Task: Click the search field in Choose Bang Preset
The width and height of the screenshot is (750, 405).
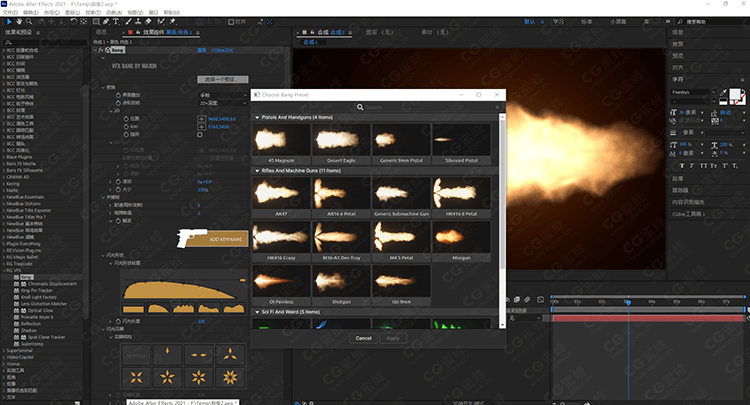Action: click(x=428, y=107)
